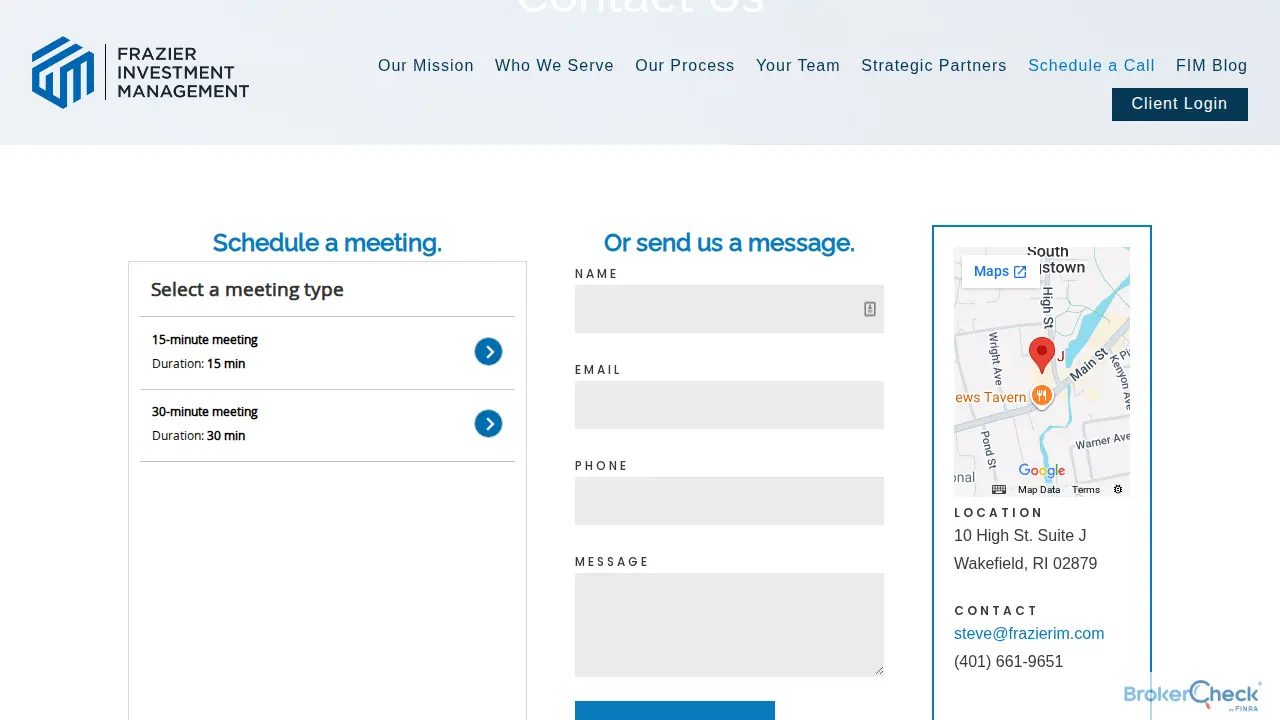Email steve@frazierim.com link
The height and width of the screenshot is (720, 1280).
pyautogui.click(x=1029, y=634)
